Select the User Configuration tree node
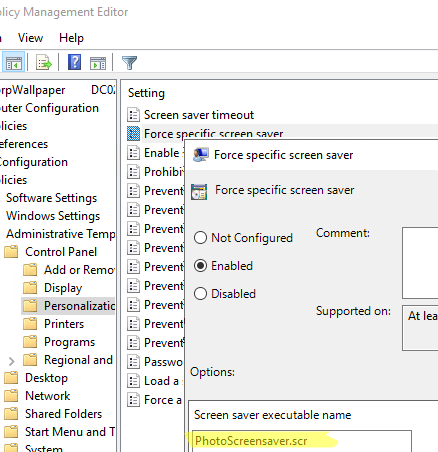This screenshot has height=452, width=438. [x=34, y=162]
